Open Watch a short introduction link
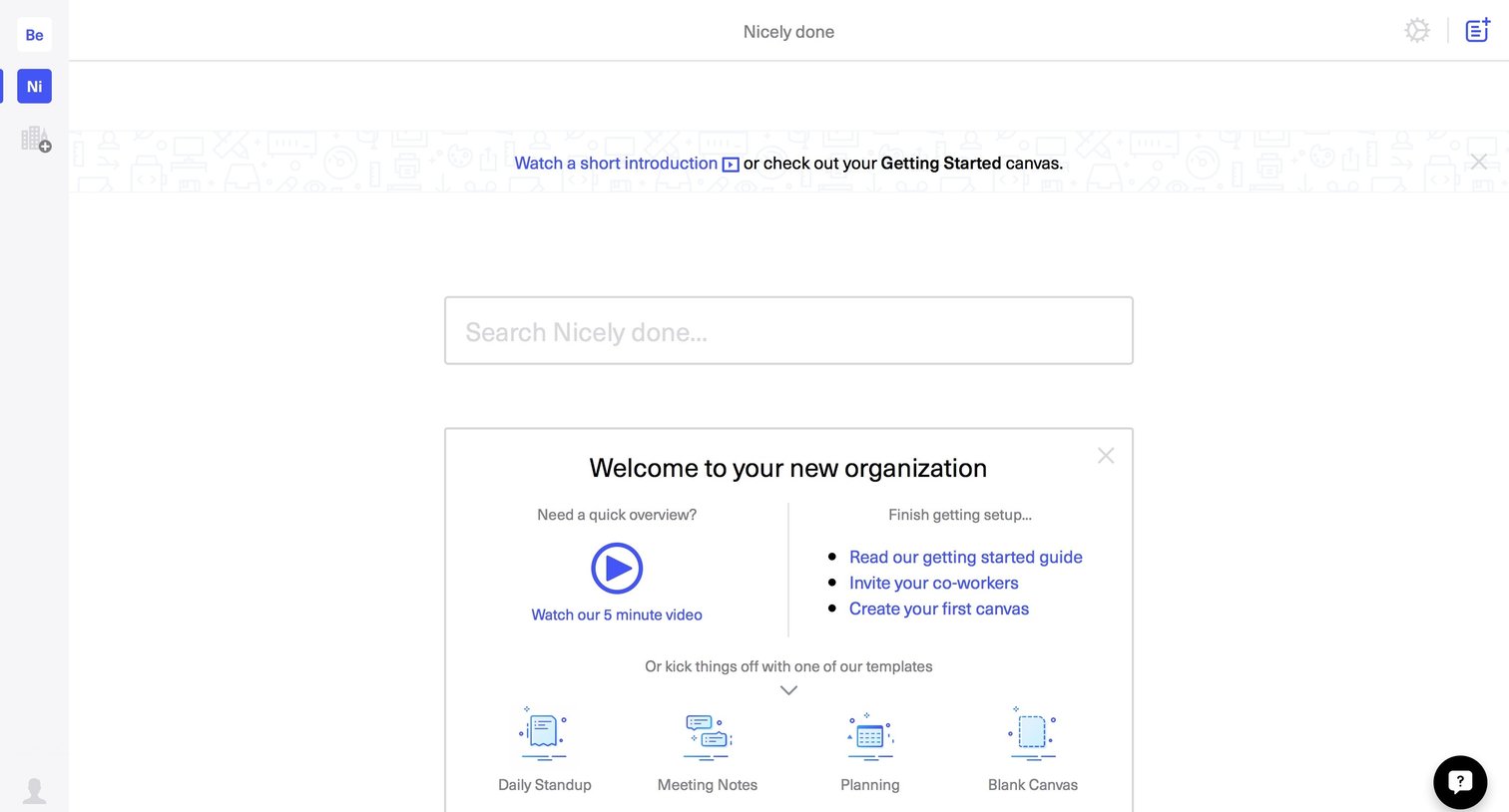The image size is (1509, 812). (627, 163)
